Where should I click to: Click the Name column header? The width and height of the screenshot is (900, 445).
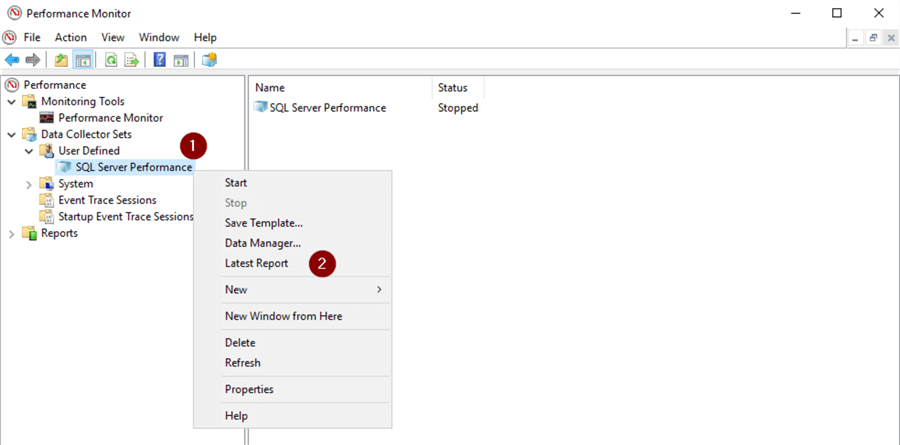(x=341, y=88)
